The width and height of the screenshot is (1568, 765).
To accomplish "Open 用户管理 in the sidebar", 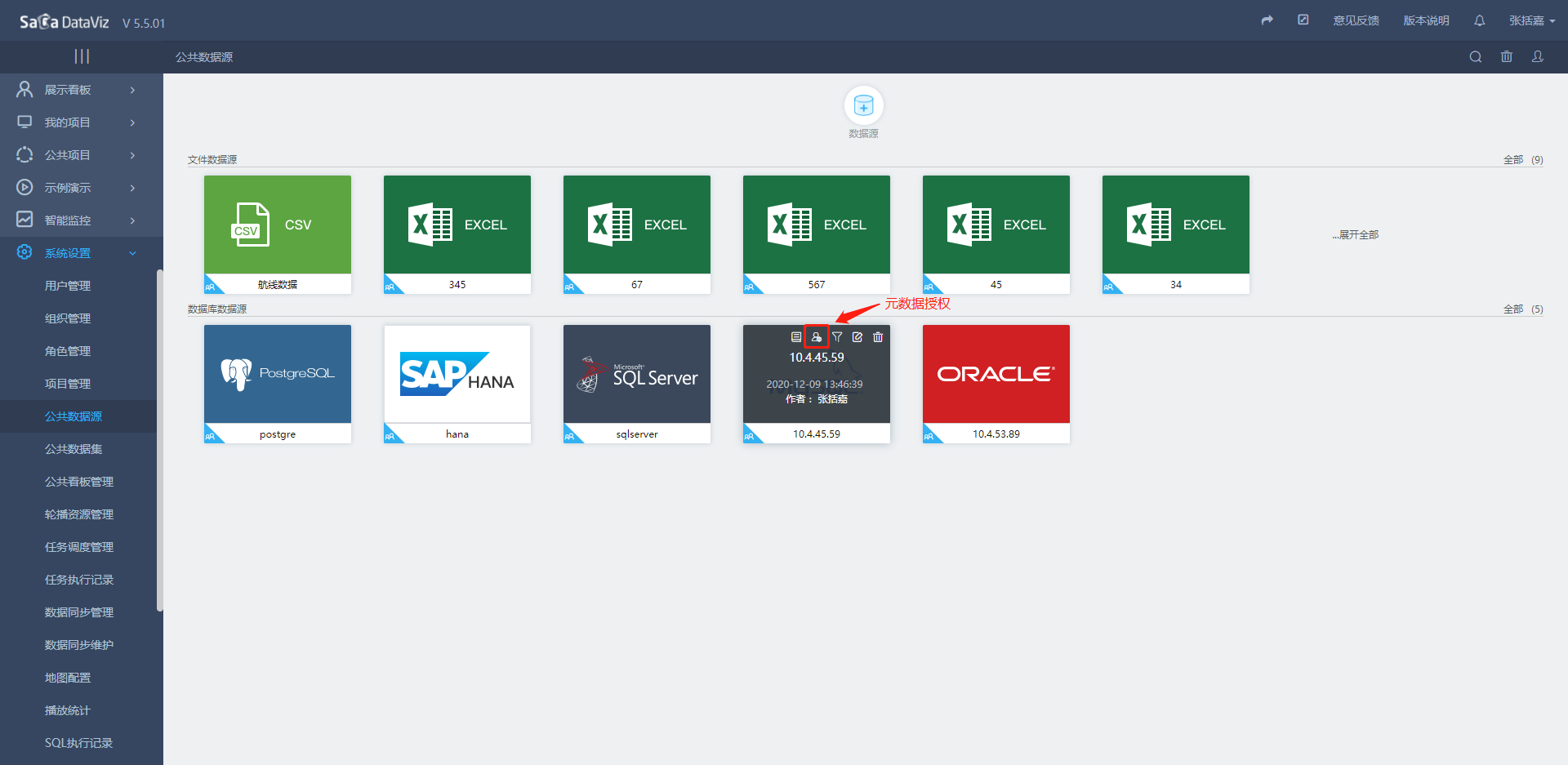I will pos(68,286).
